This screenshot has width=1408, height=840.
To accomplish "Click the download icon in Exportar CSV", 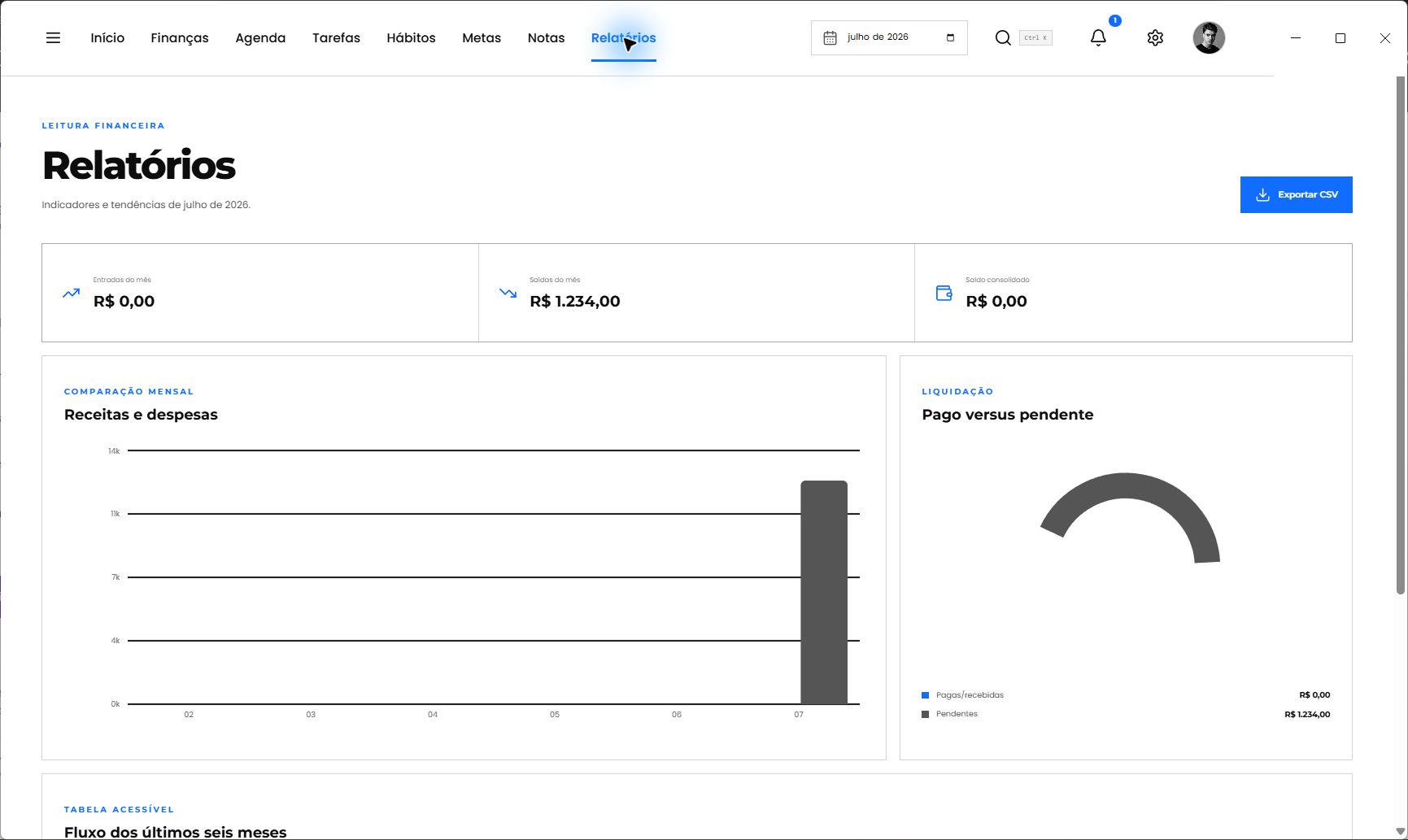I will pyautogui.click(x=1262, y=195).
